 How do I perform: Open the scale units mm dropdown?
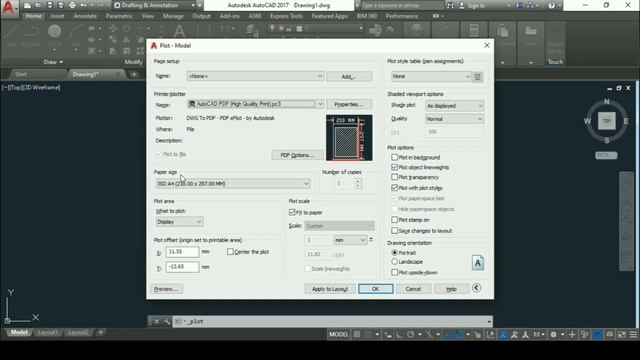350,240
